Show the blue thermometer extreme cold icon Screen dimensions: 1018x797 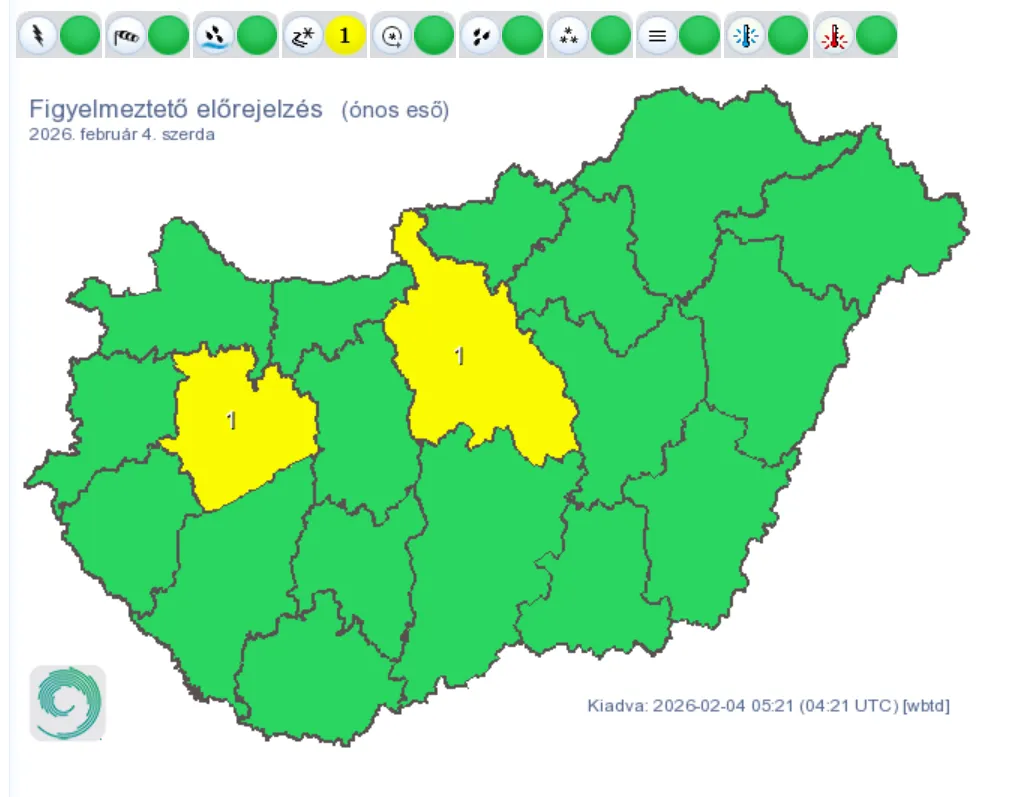click(x=744, y=36)
